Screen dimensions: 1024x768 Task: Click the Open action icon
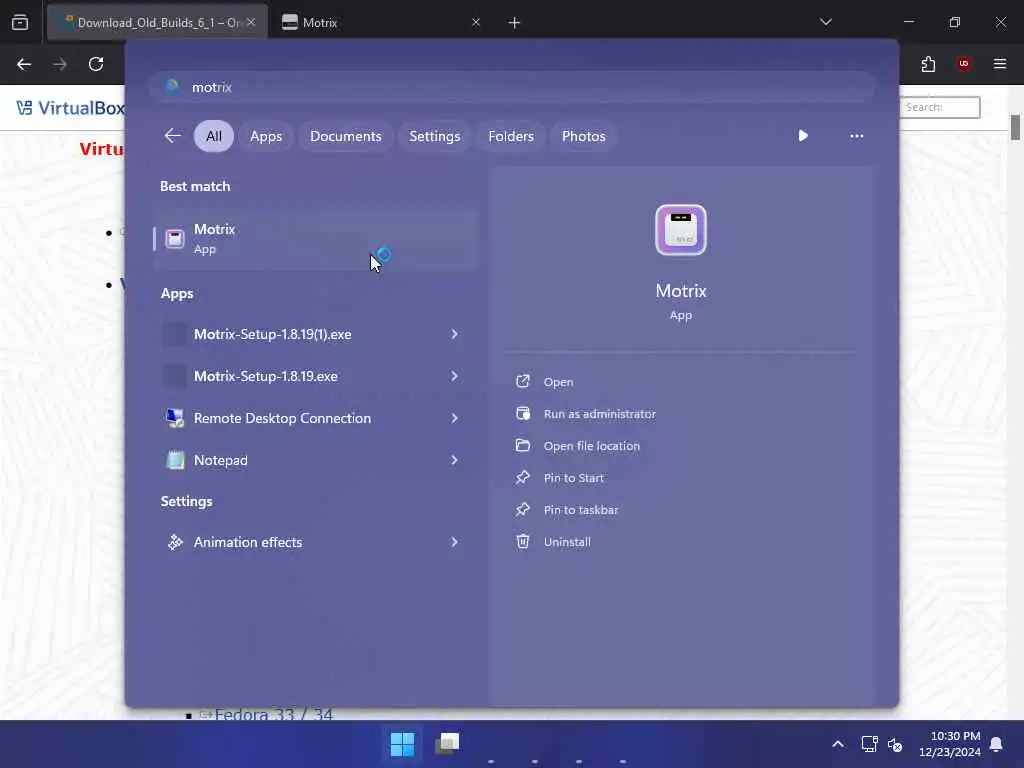[x=523, y=381]
